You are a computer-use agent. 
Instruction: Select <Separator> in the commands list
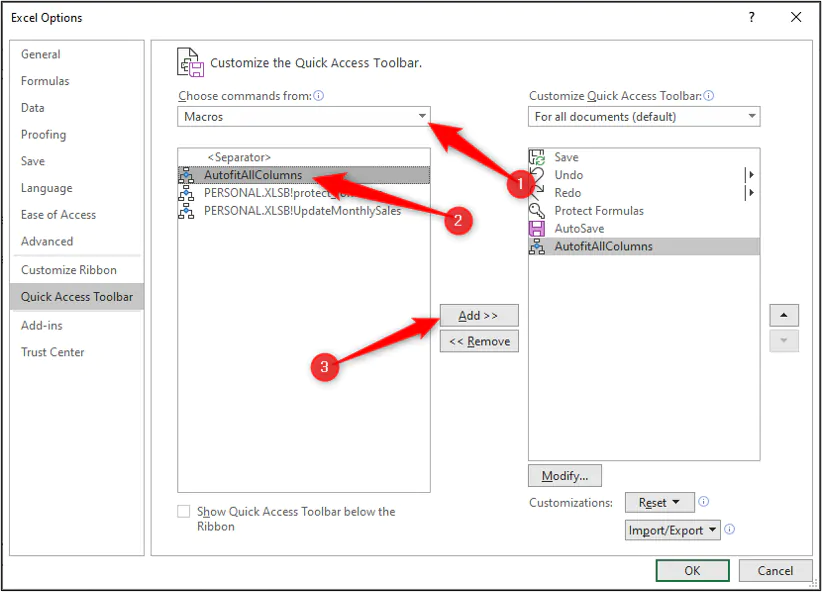click(304, 157)
